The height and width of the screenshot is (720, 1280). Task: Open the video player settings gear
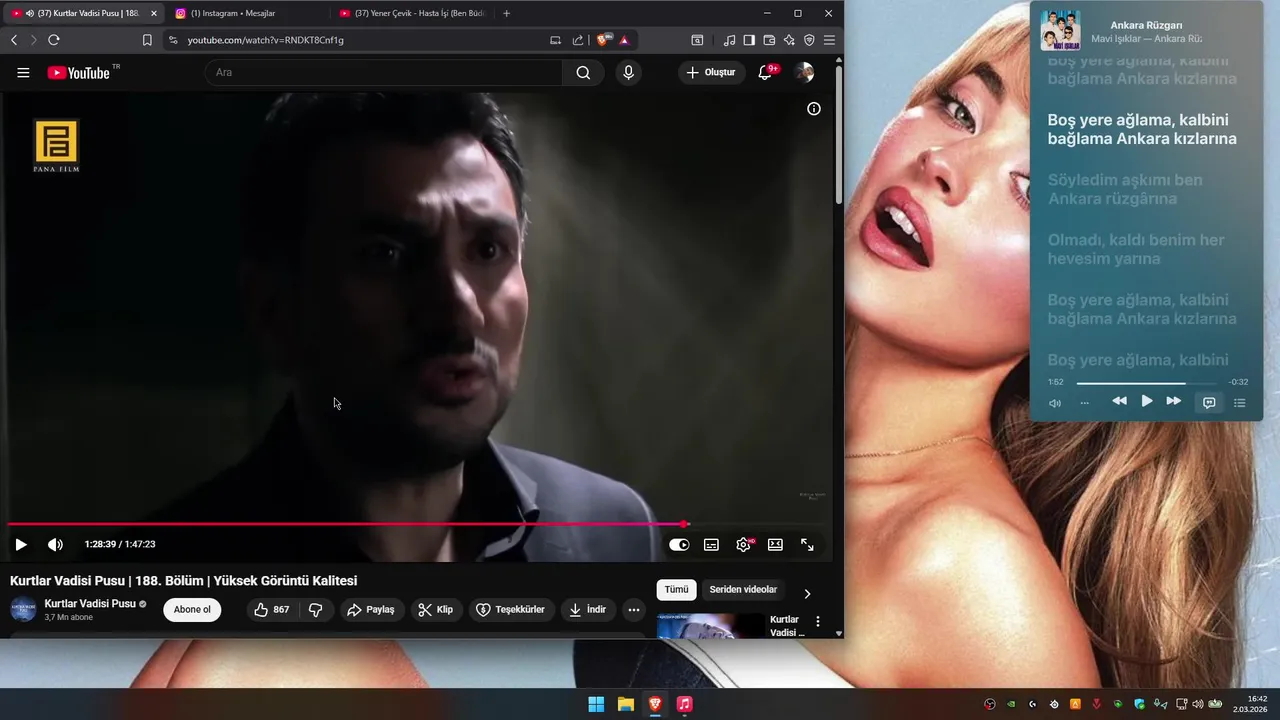743,545
